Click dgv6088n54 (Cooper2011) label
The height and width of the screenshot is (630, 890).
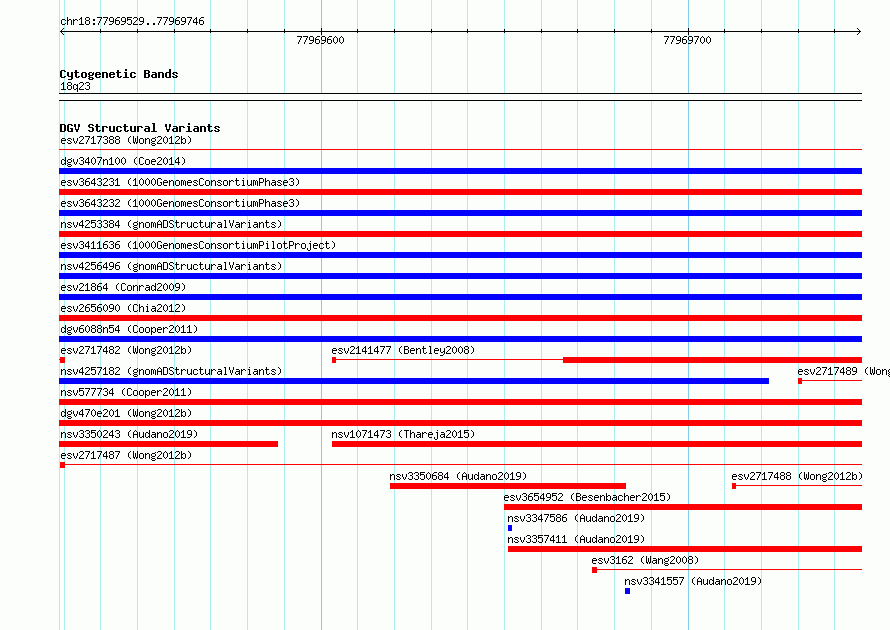[x=129, y=329]
